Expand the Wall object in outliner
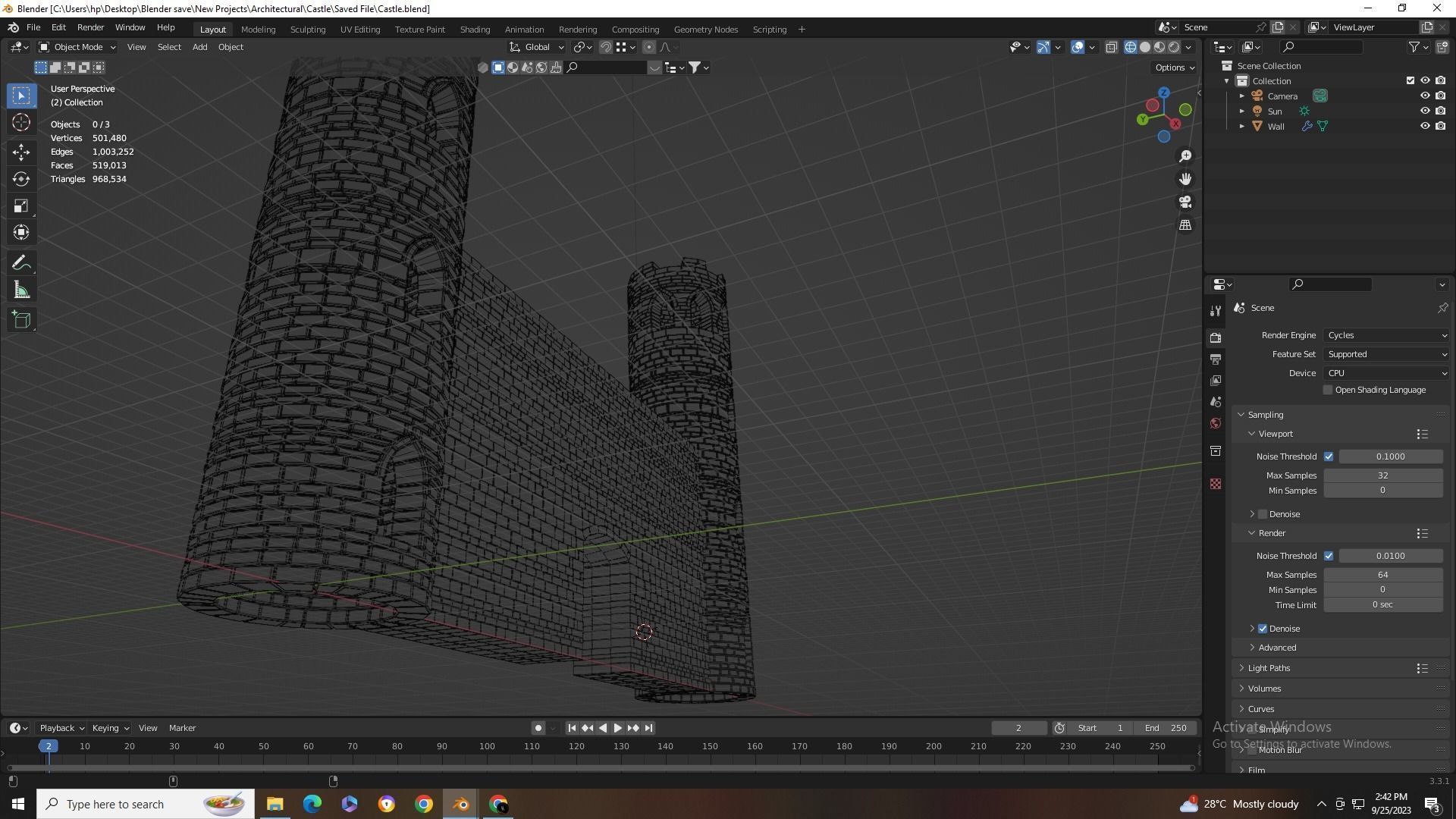Viewport: 1456px width, 819px height. coord(1242,127)
